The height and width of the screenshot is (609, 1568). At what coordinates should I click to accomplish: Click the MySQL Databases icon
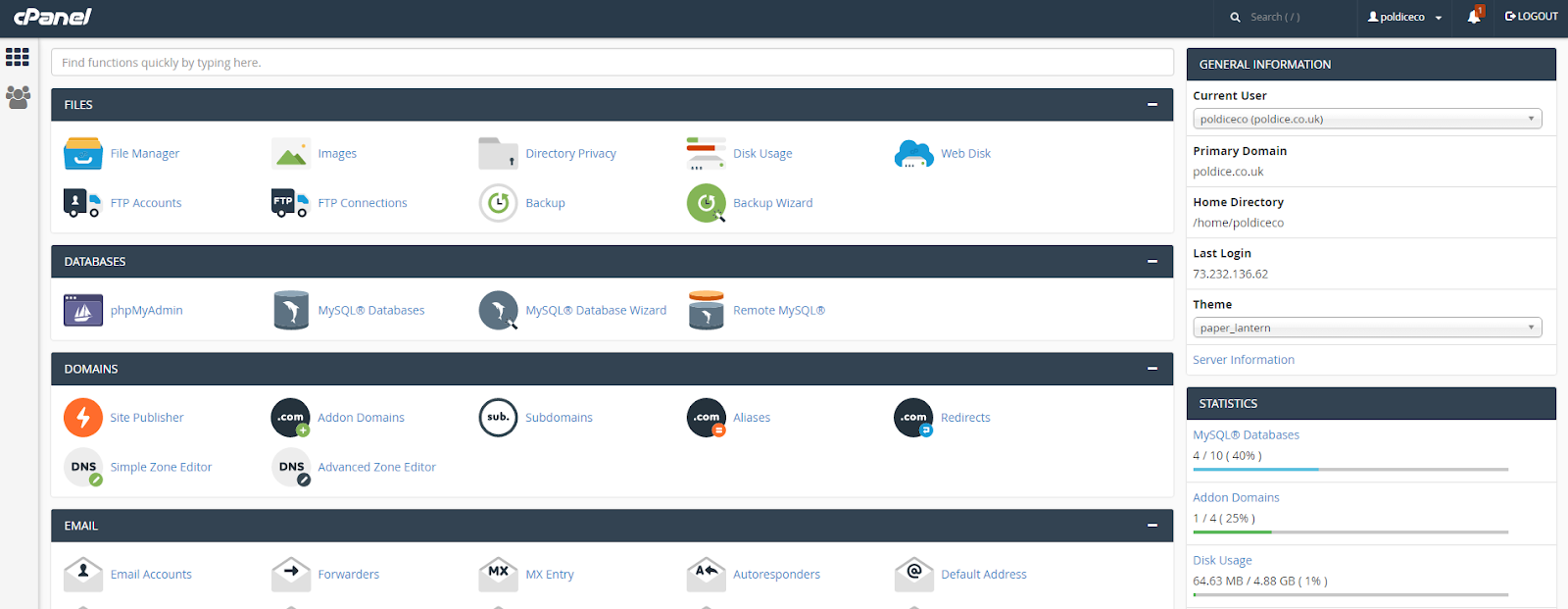[x=291, y=310]
